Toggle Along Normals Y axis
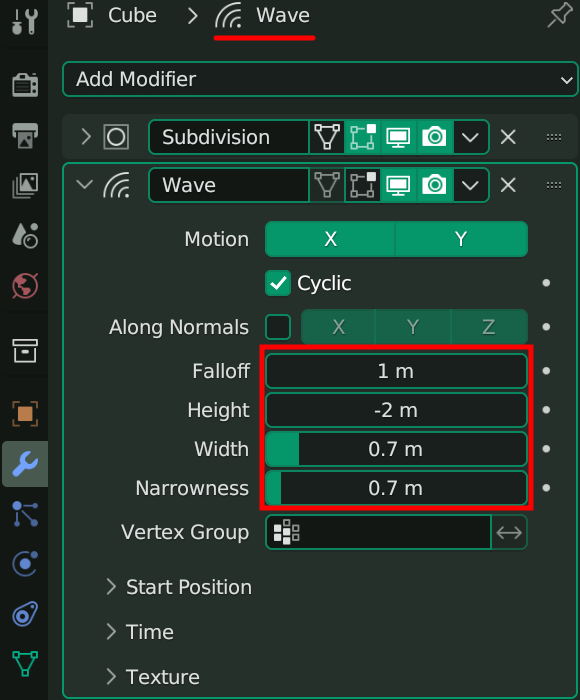580x700 pixels. click(413, 327)
